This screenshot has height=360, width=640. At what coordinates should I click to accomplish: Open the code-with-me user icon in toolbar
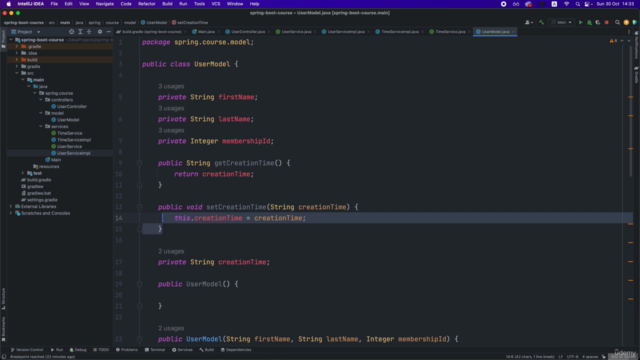coord(529,22)
